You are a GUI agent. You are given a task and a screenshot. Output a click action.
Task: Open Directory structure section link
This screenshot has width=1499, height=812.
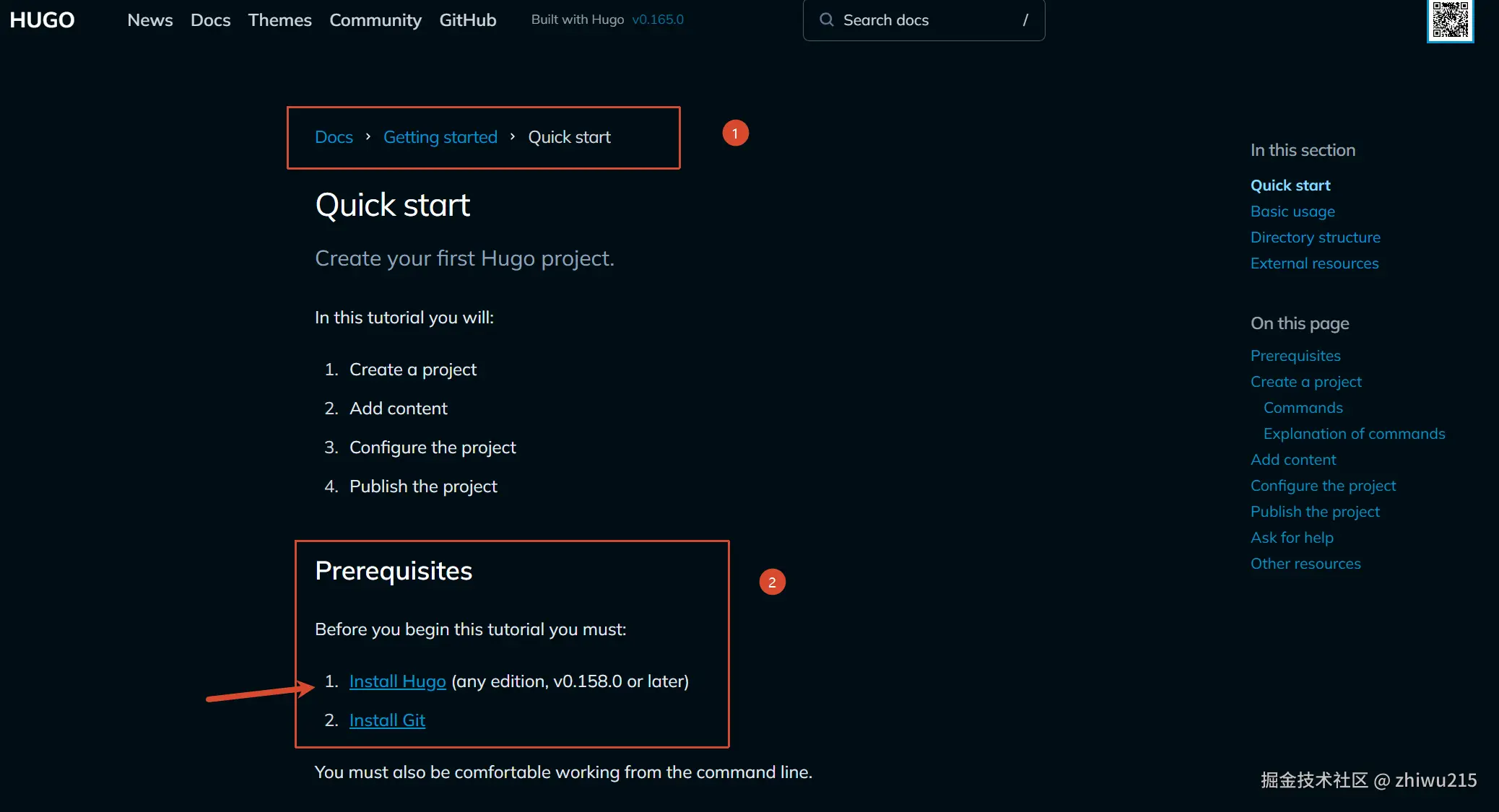point(1316,237)
